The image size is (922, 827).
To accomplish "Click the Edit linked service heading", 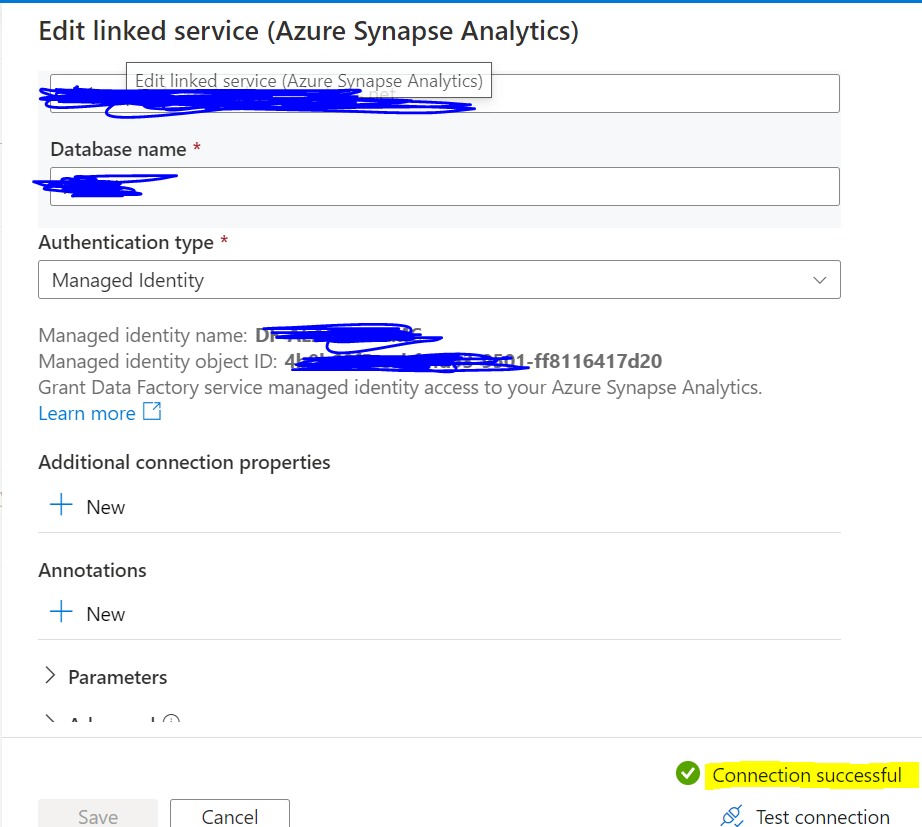I will coord(308,30).
